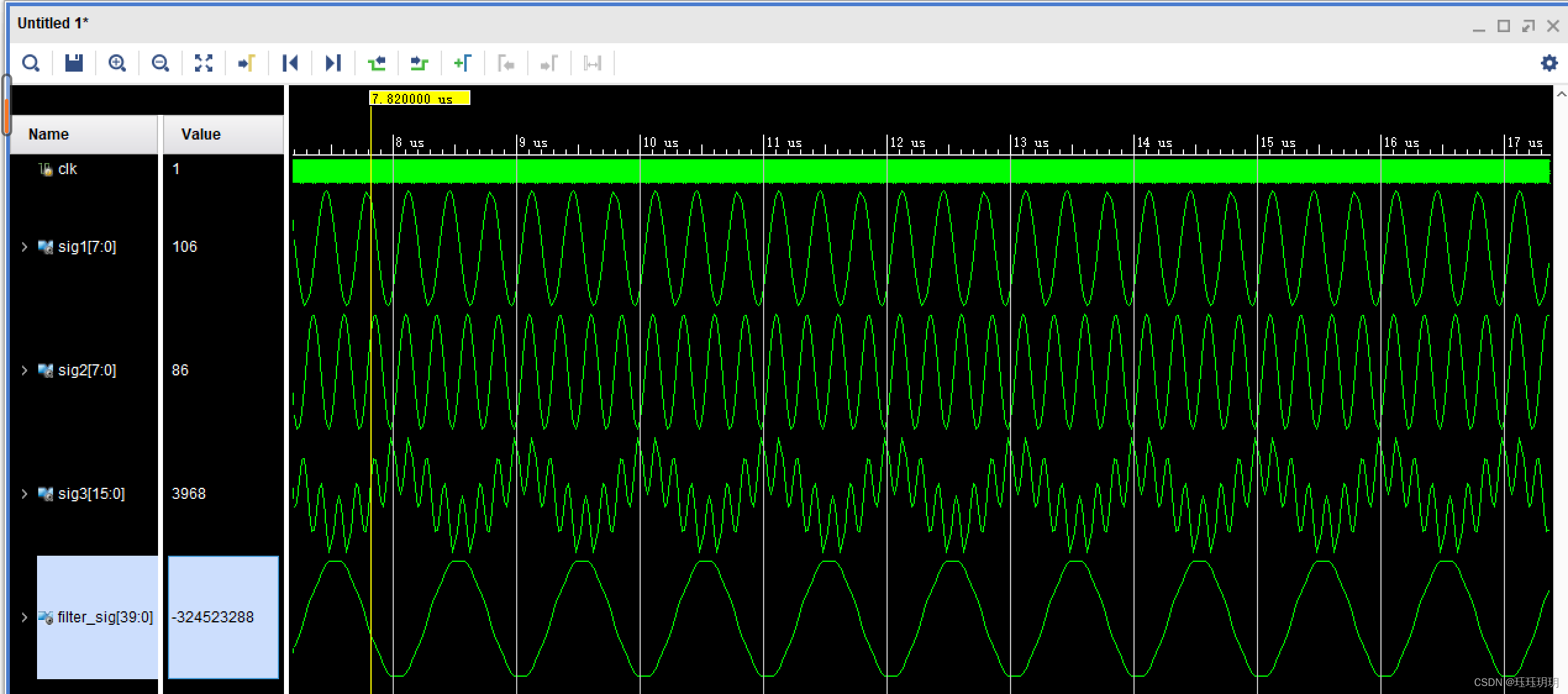The width and height of the screenshot is (1568, 694).
Task: Click the yellow 7.820000 us cursor flag
Action: (419, 99)
